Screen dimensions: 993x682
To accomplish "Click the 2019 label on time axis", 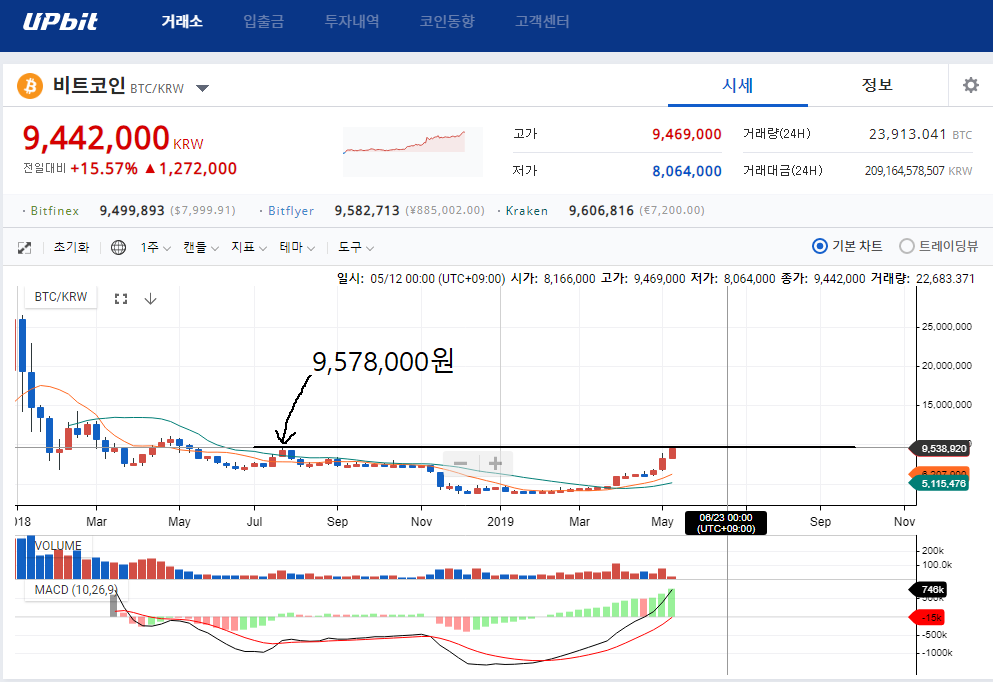I will pos(500,522).
